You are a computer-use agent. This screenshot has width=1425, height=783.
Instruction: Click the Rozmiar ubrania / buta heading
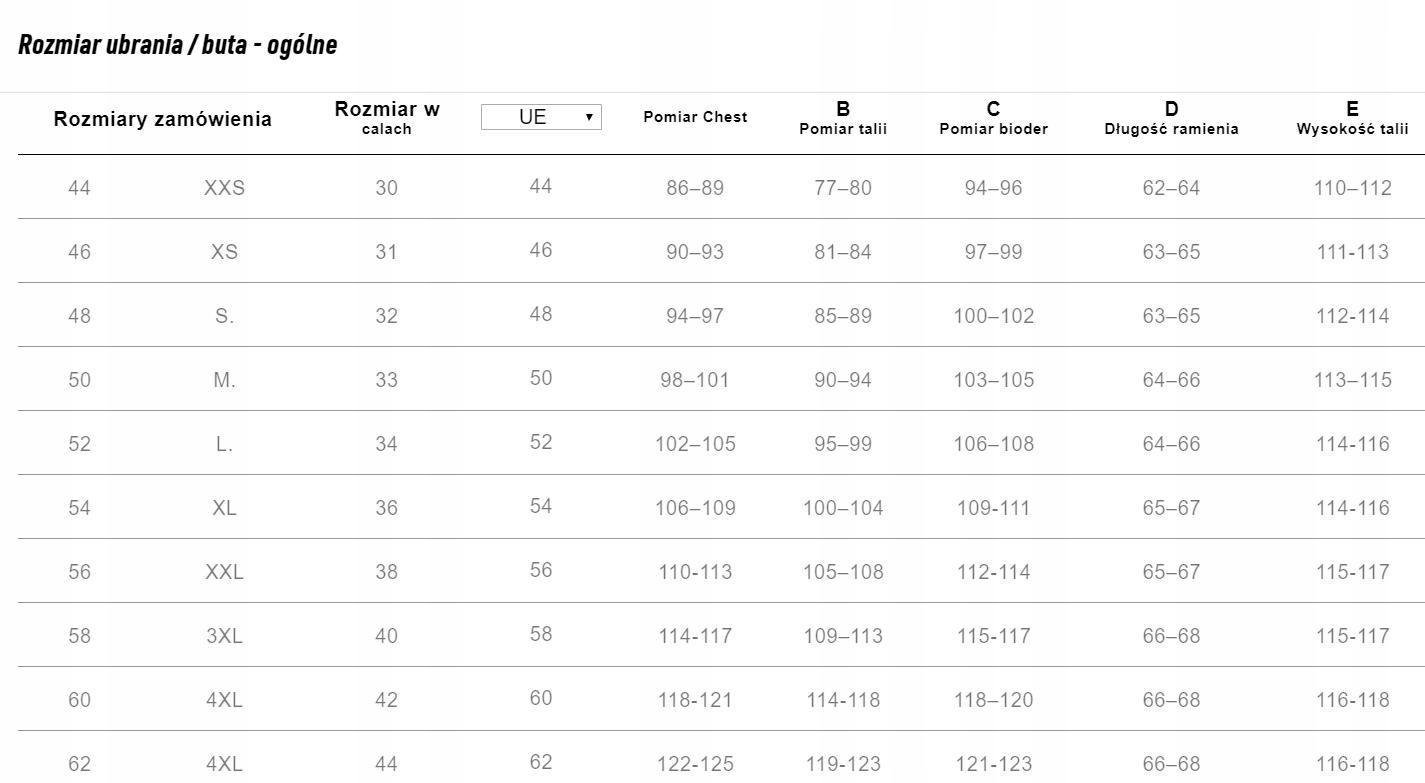[177, 45]
